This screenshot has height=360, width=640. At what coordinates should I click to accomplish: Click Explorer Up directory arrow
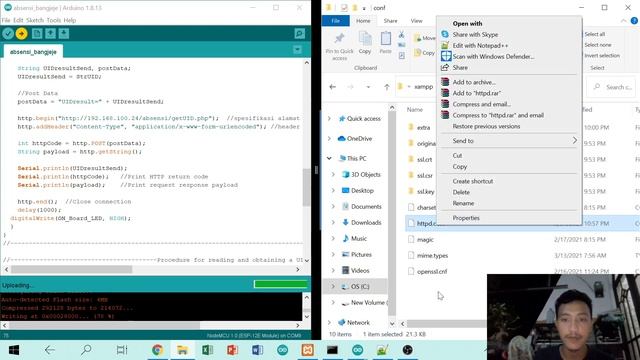[x=387, y=87]
